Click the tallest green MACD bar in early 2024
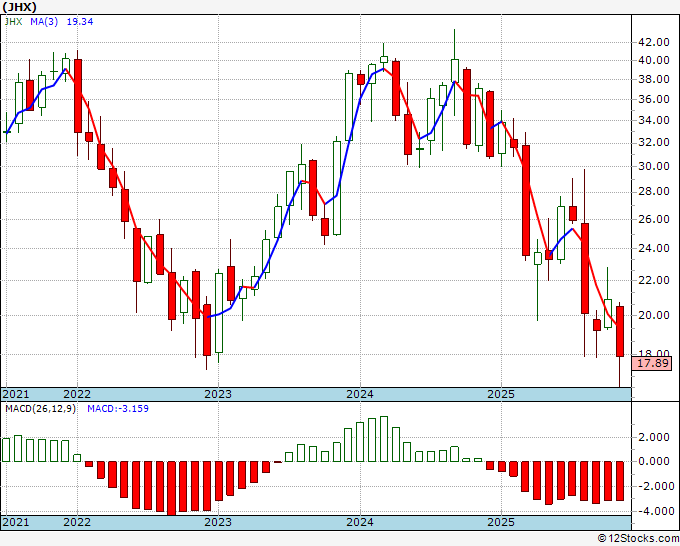680x546 pixels. [384, 439]
